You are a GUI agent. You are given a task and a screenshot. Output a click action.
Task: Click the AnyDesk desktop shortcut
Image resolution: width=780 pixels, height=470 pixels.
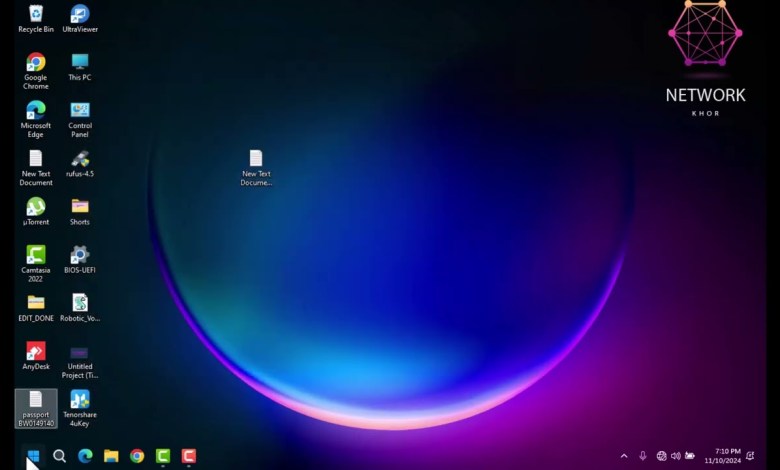36,356
